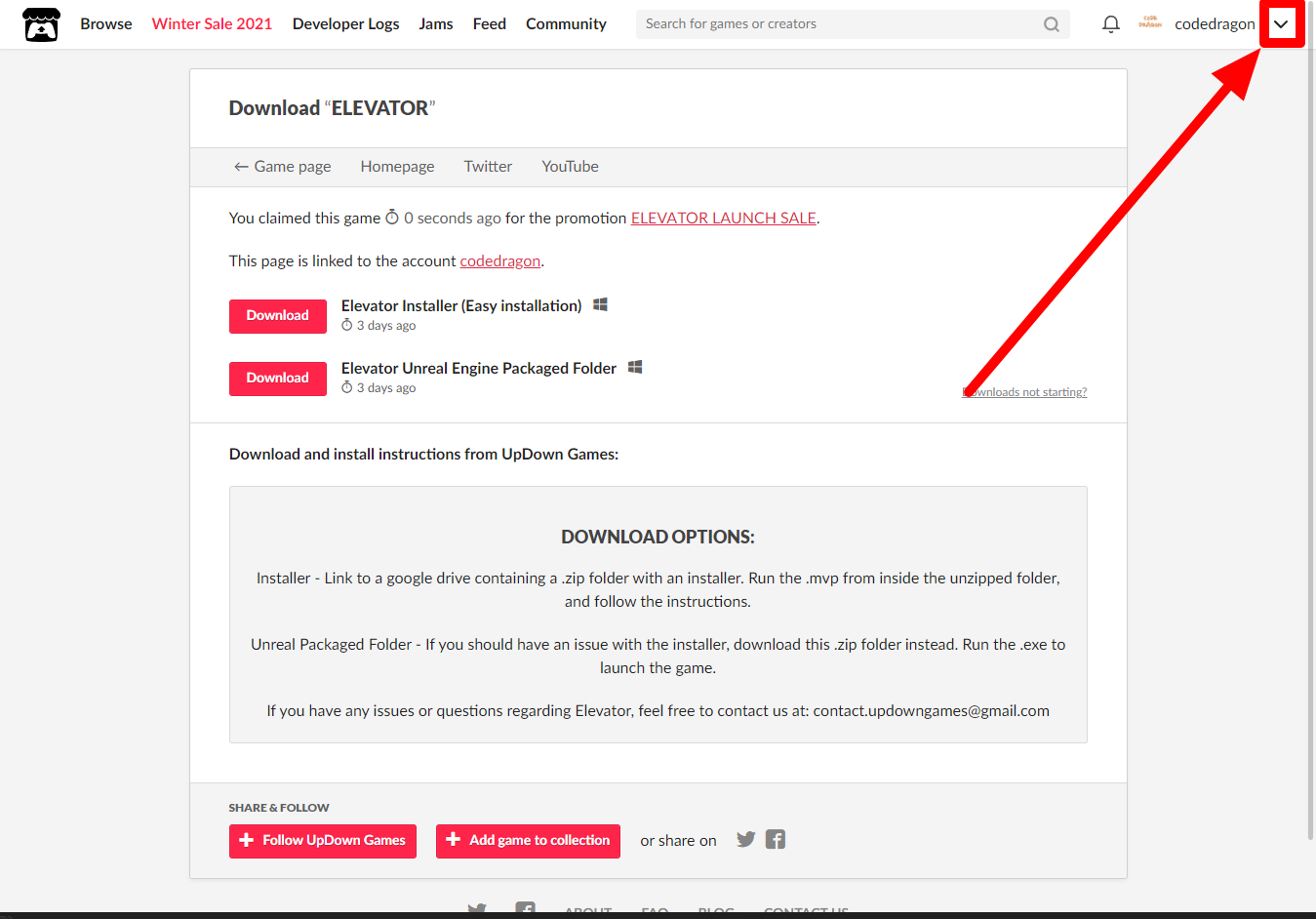Screen dimensions: 1316x919
Task: Click the codedragon username in header
Action: point(1215,24)
